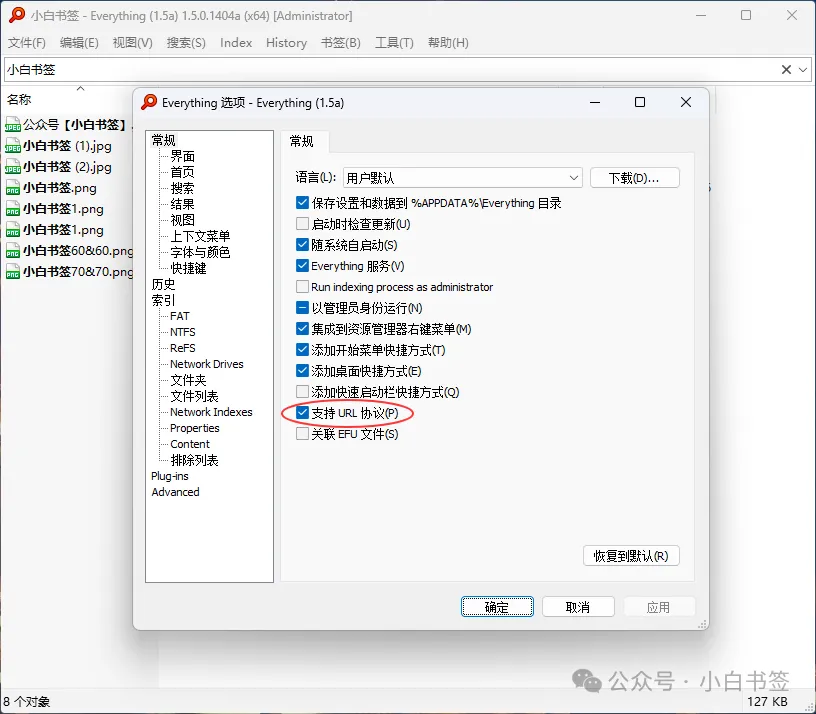Click the JPEG icon beside 小白书签 (1).jpg

tap(14, 146)
